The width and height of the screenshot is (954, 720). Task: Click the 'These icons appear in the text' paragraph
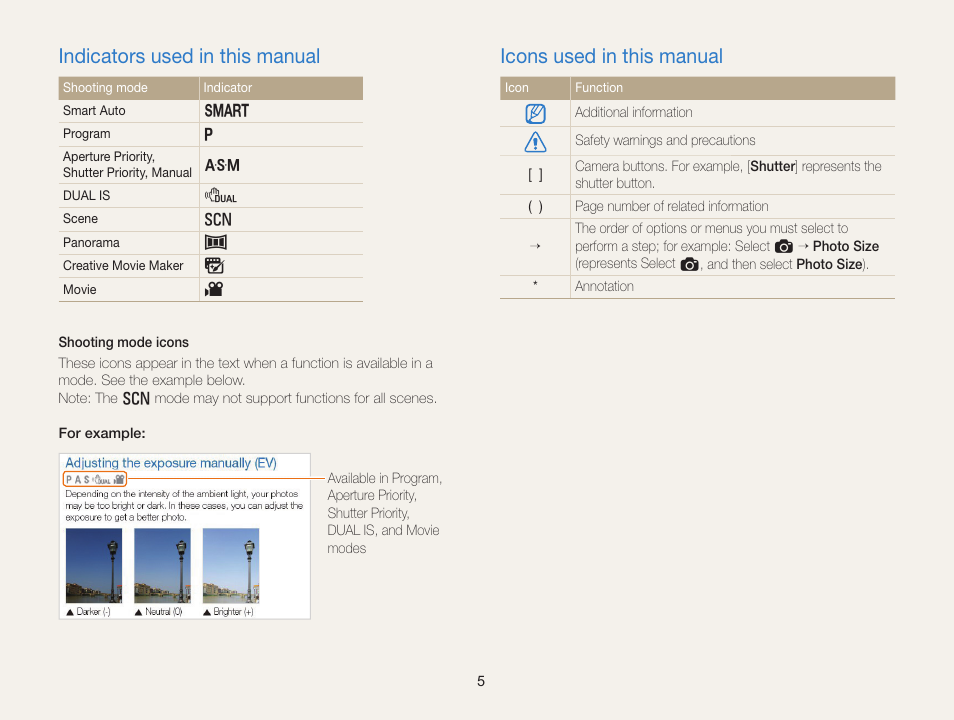[246, 372]
